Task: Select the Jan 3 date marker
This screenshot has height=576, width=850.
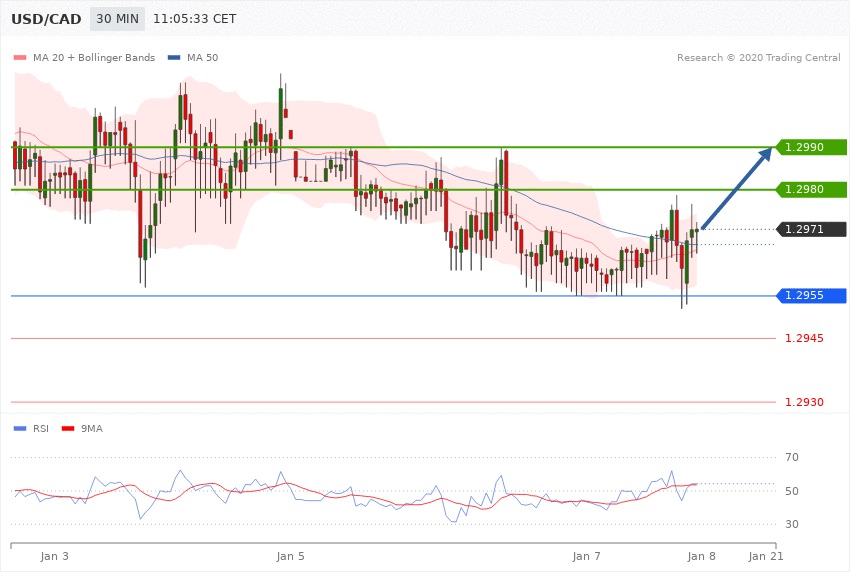Action: click(x=54, y=555)
